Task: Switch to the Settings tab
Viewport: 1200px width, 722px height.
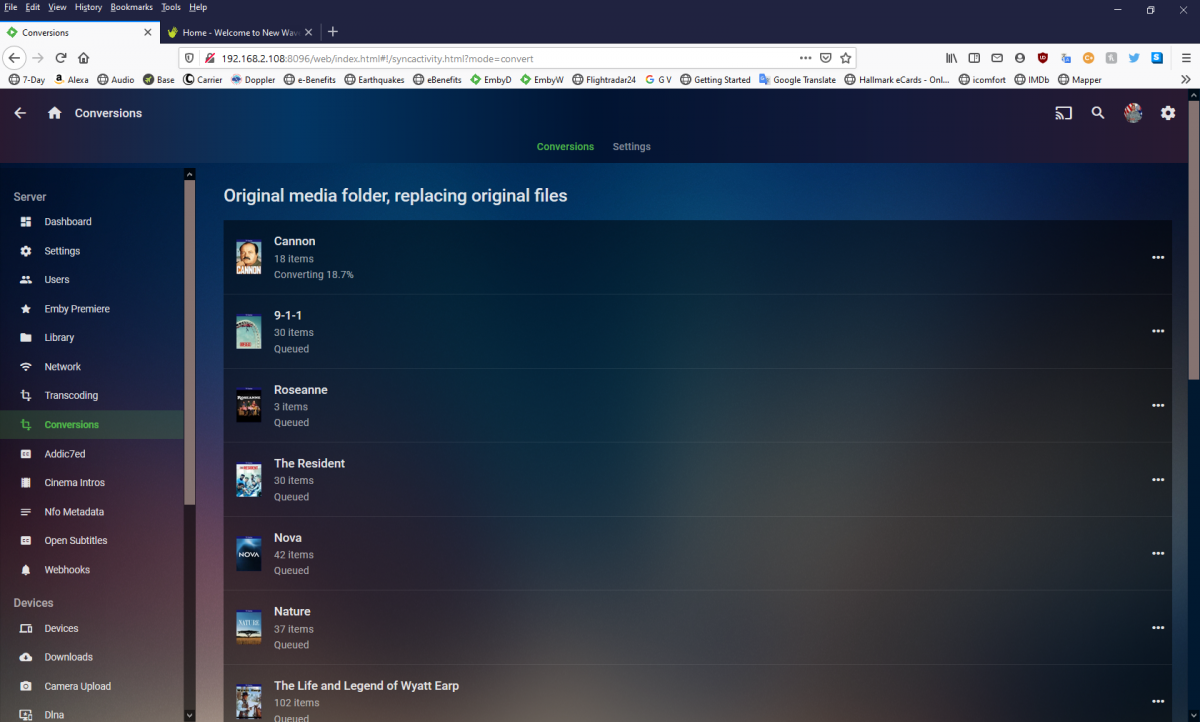Action: 631,147
